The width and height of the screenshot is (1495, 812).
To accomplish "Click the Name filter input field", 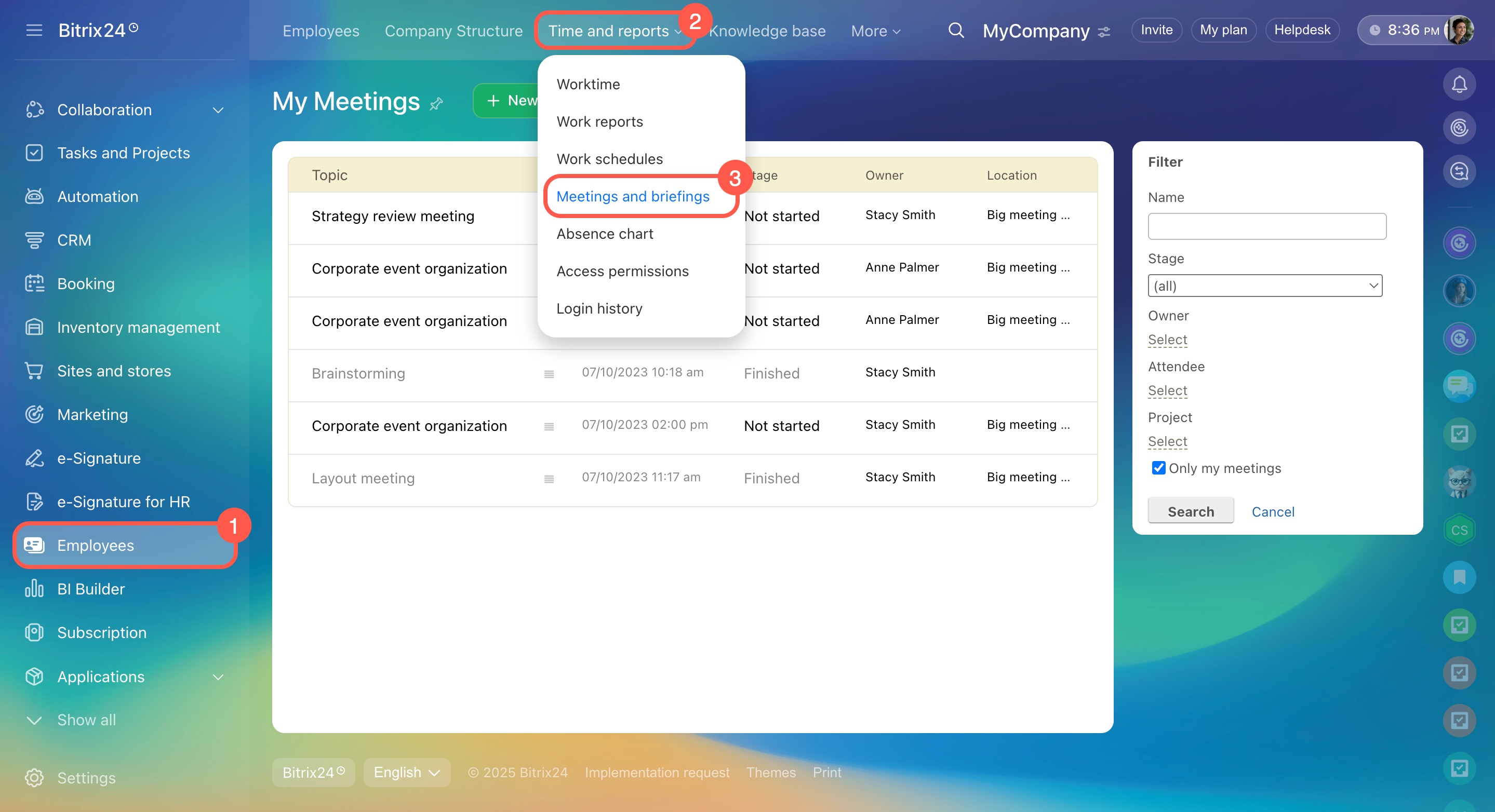I will (x=1266, y=226).
